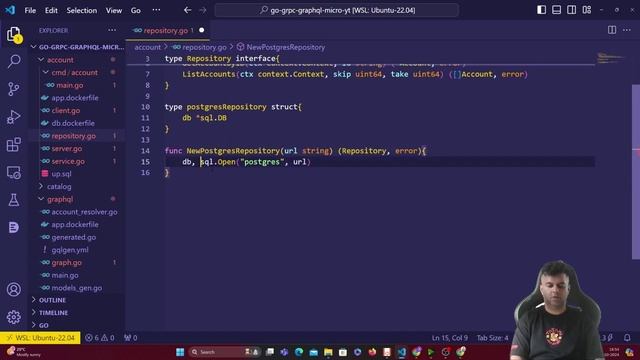
Task: Open models_gen.go file
Action: [77, 288]
